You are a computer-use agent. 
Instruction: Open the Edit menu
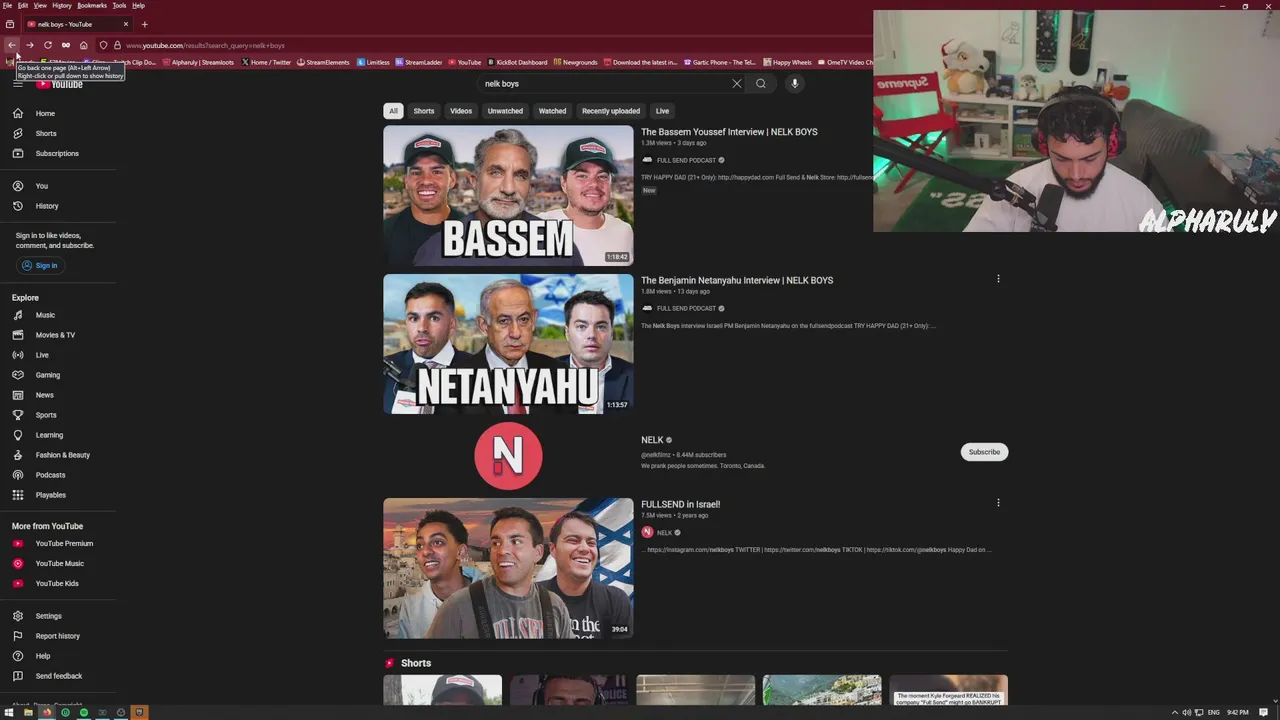tap(23, 5)
